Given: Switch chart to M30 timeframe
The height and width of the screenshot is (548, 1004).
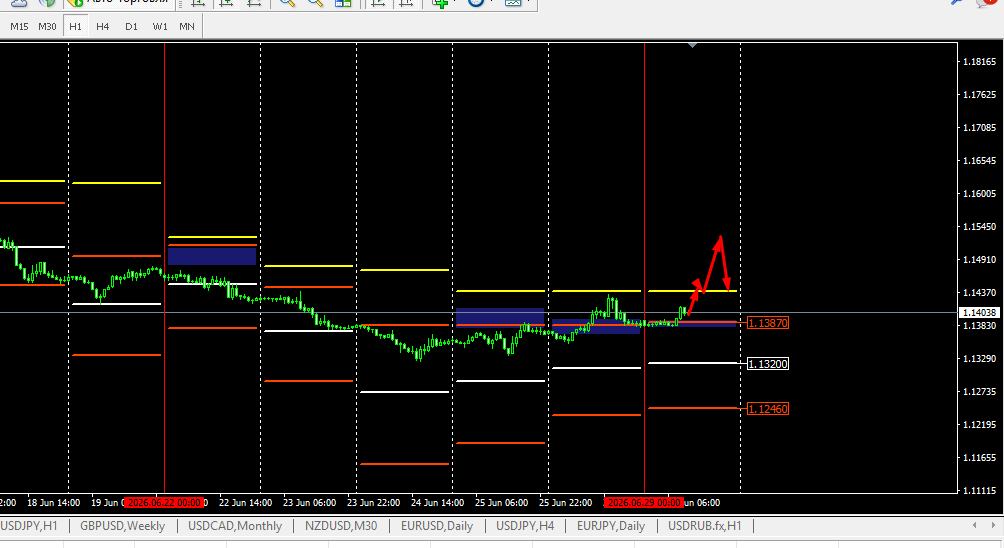Looking at the screenshot, I should point(47,27).
